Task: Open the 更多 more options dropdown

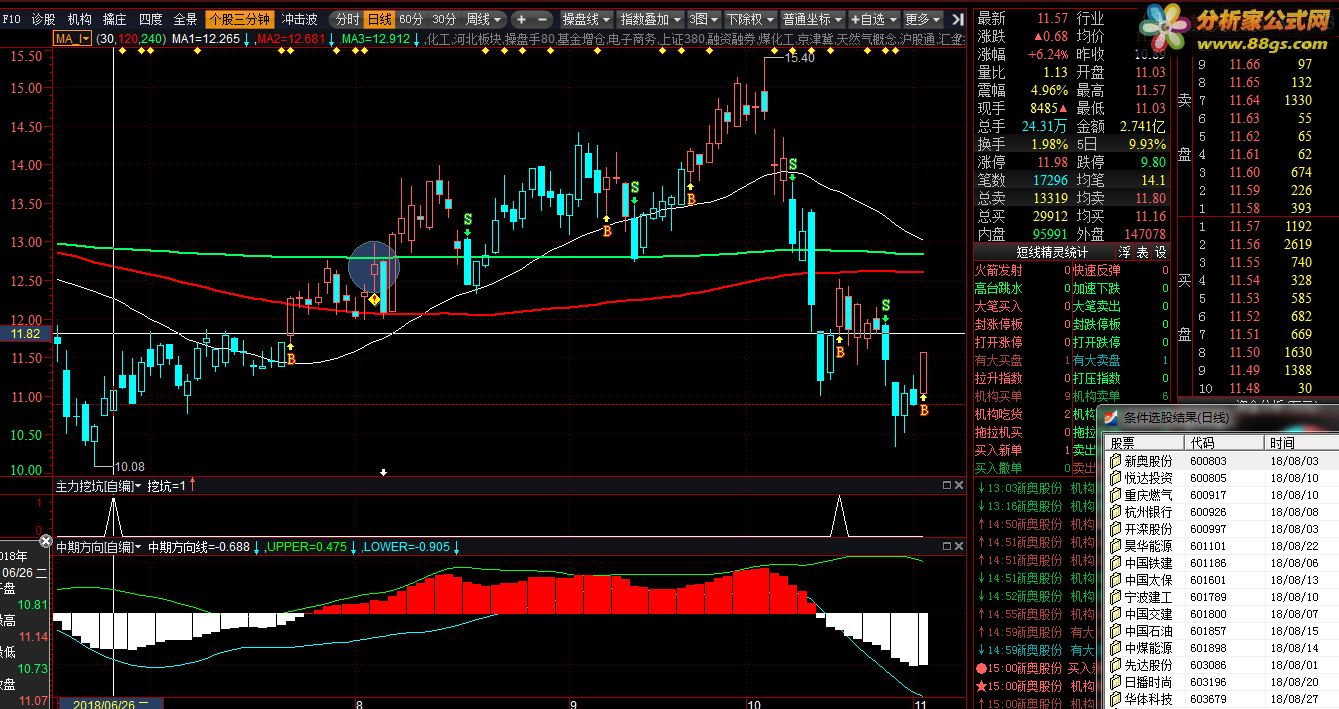Action: point(922,19)
